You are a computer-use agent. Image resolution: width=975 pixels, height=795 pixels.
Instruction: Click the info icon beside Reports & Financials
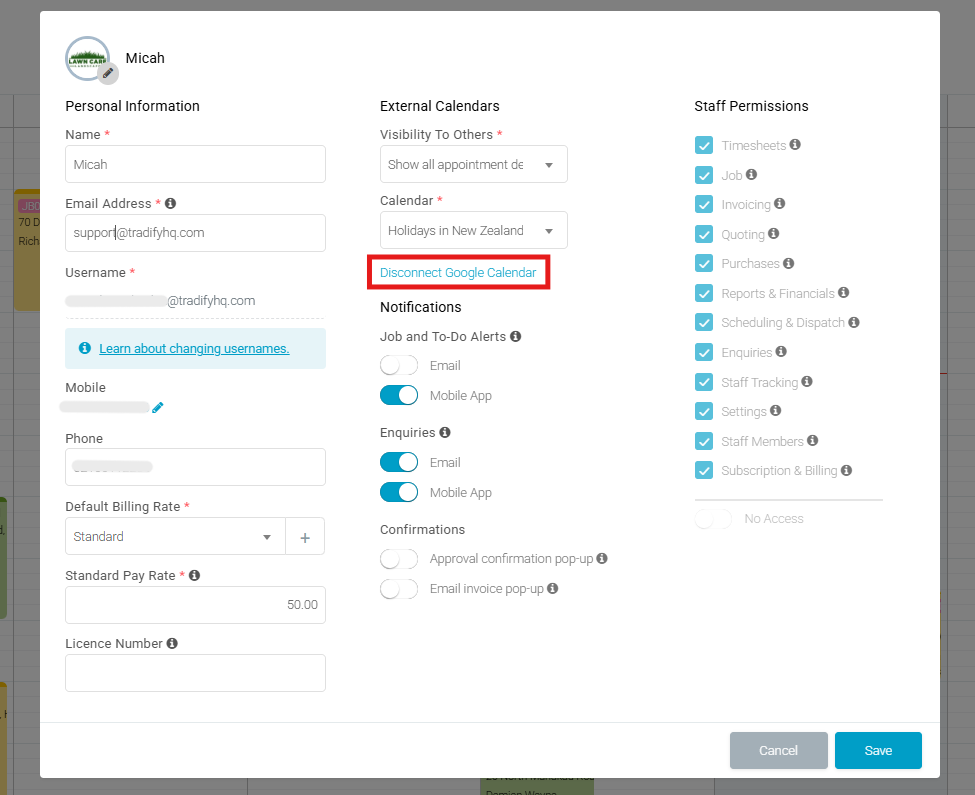click(843, 293)
